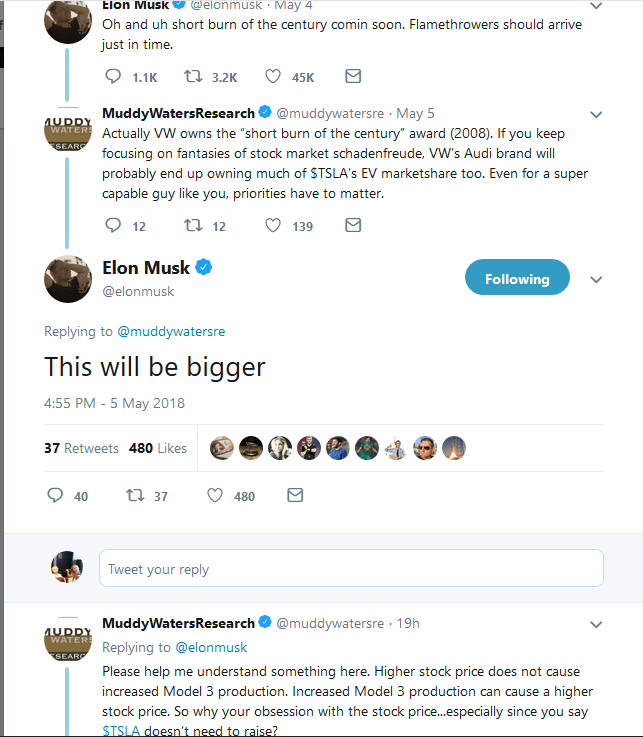The width and height of the screenshot is (643, 737).
Task: Open first liker avatar in the likes row
Action: (222, 448)
